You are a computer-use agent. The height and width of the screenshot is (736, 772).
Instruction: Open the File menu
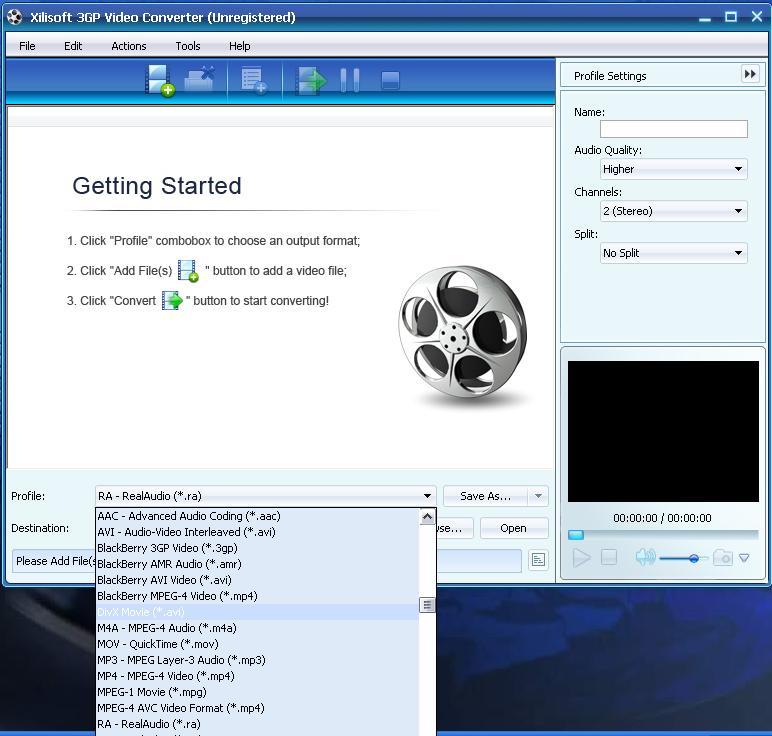27,46
